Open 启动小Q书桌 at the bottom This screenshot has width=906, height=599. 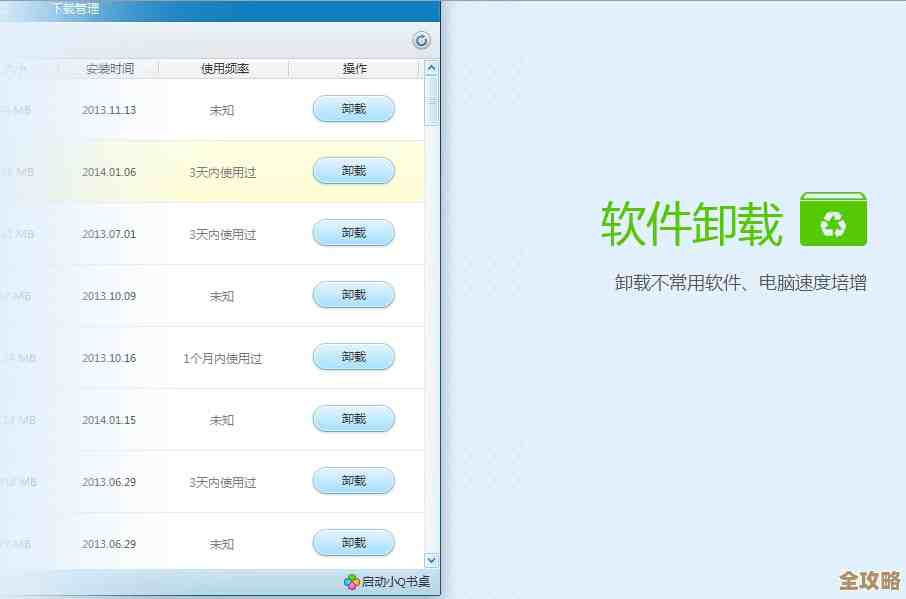[392, 581]
